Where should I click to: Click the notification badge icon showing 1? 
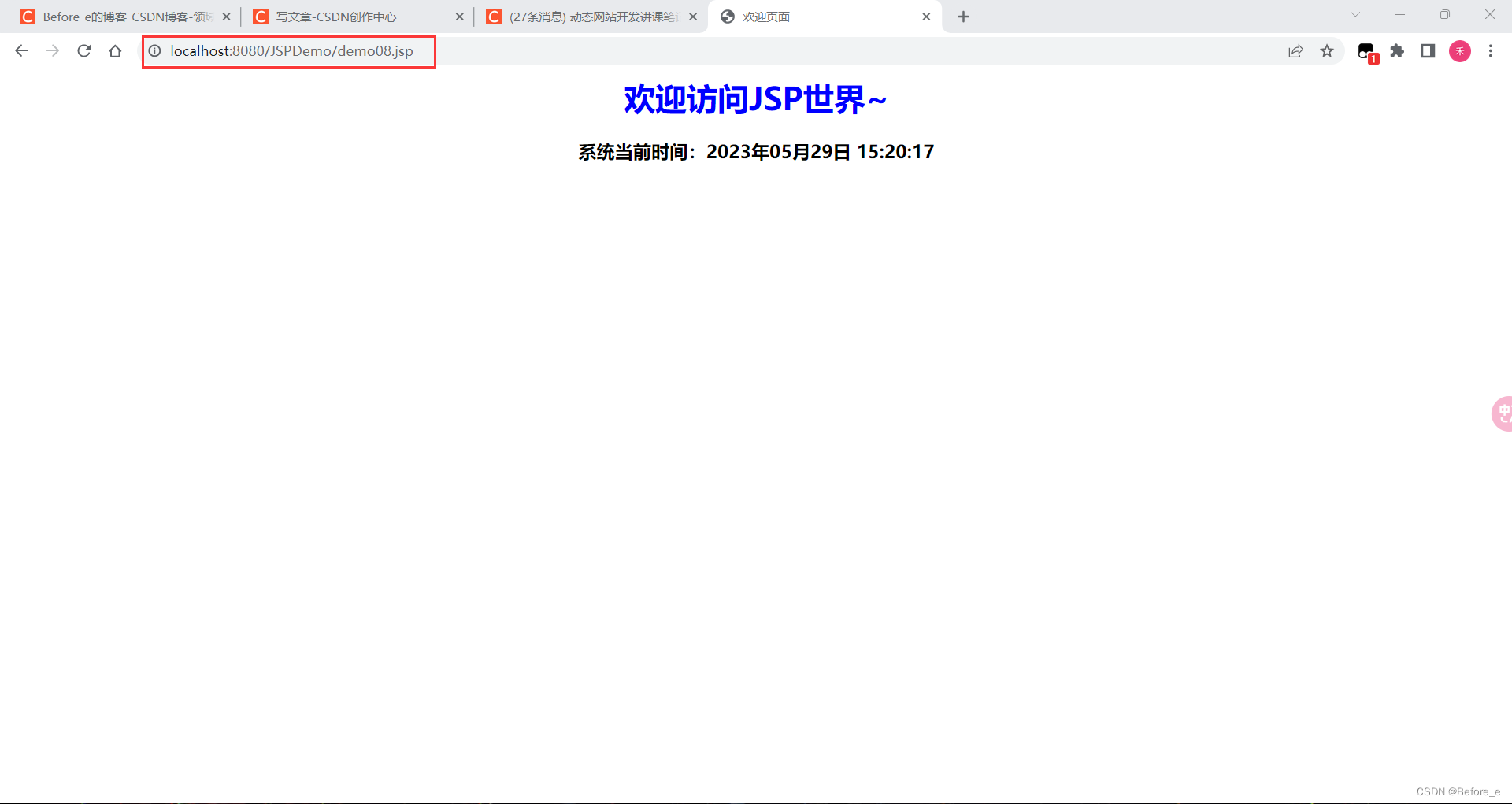tap(1367, 51)
